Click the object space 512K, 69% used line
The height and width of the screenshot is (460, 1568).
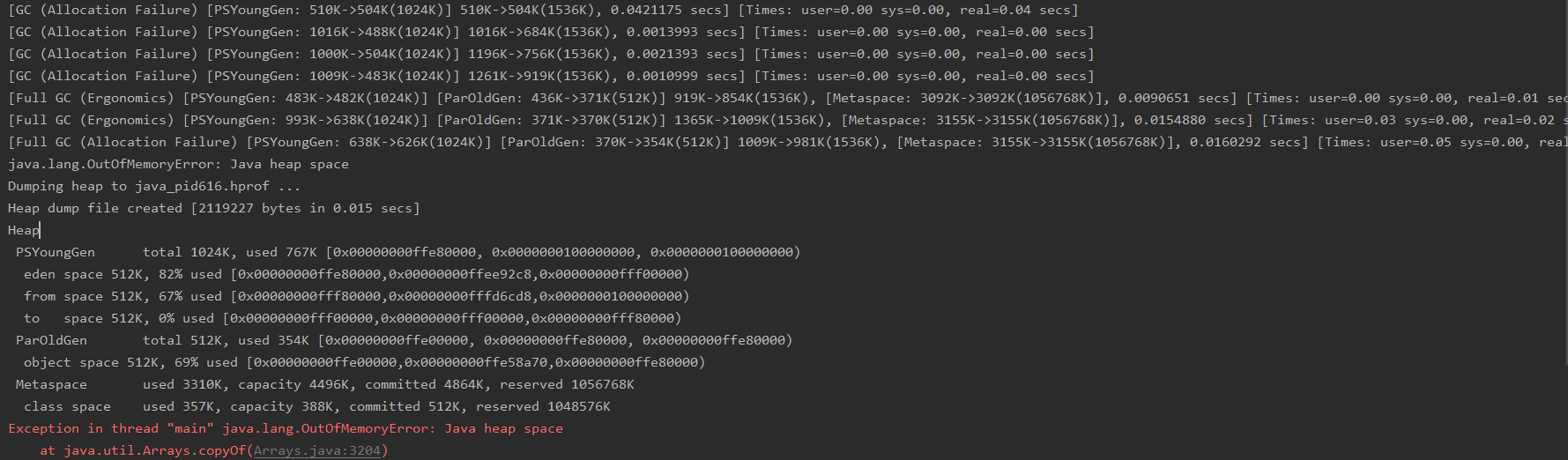[x=365, y=362]
